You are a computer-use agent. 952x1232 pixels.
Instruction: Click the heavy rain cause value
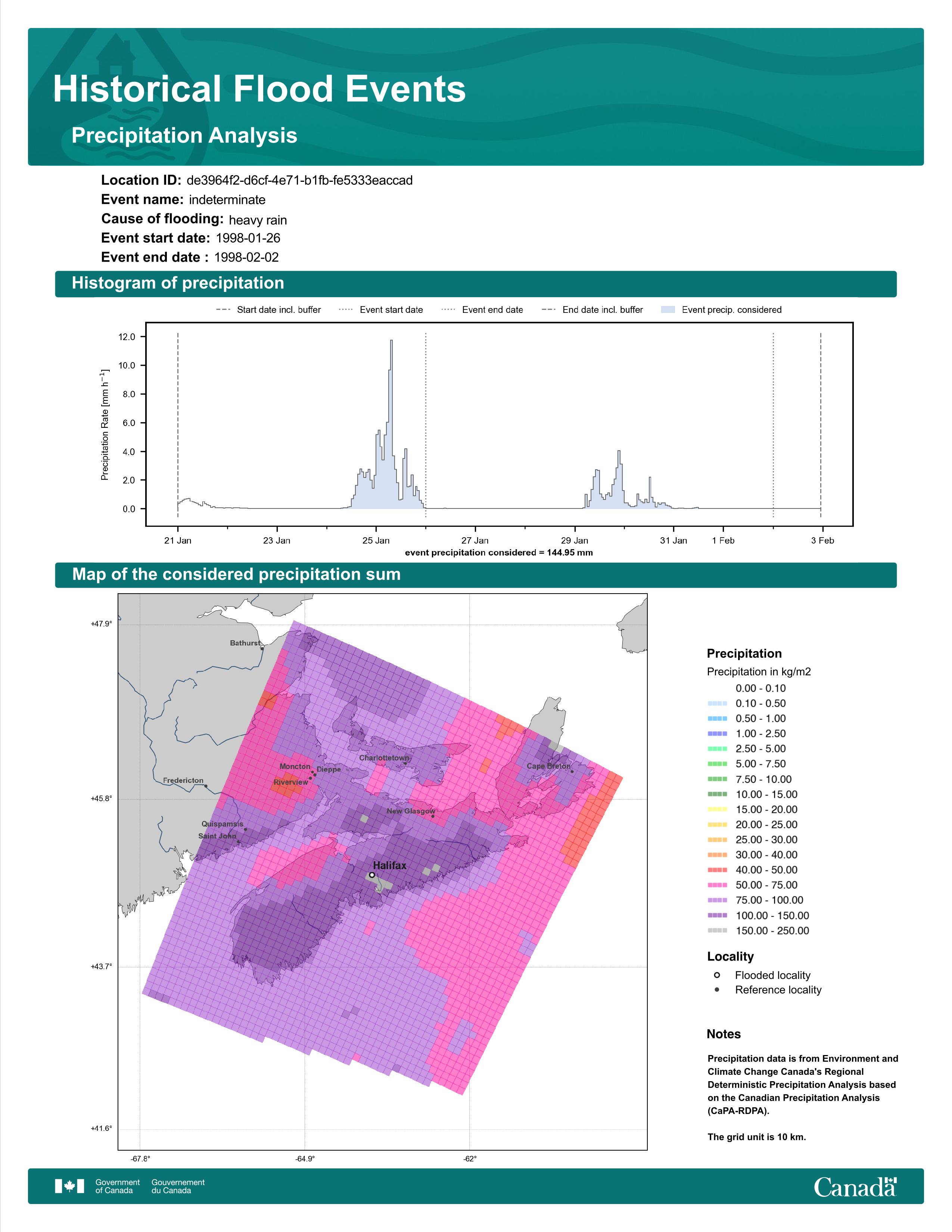[258, 220]
